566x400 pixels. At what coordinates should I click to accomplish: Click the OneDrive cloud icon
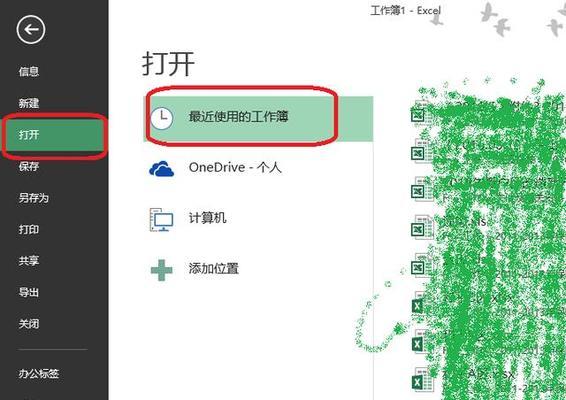click(161, 169)
